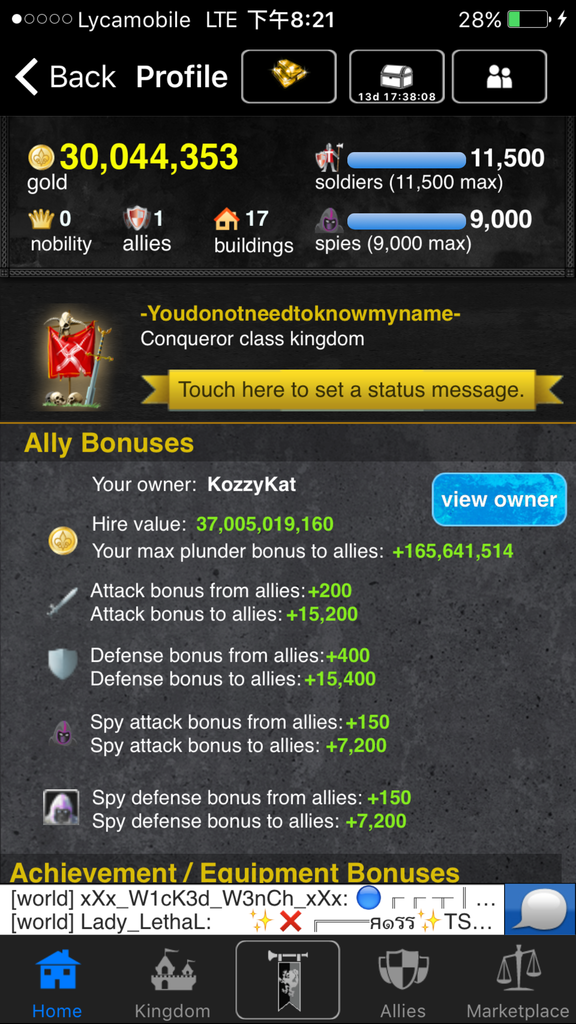Open the chat speech bubble button

point(540,909)
